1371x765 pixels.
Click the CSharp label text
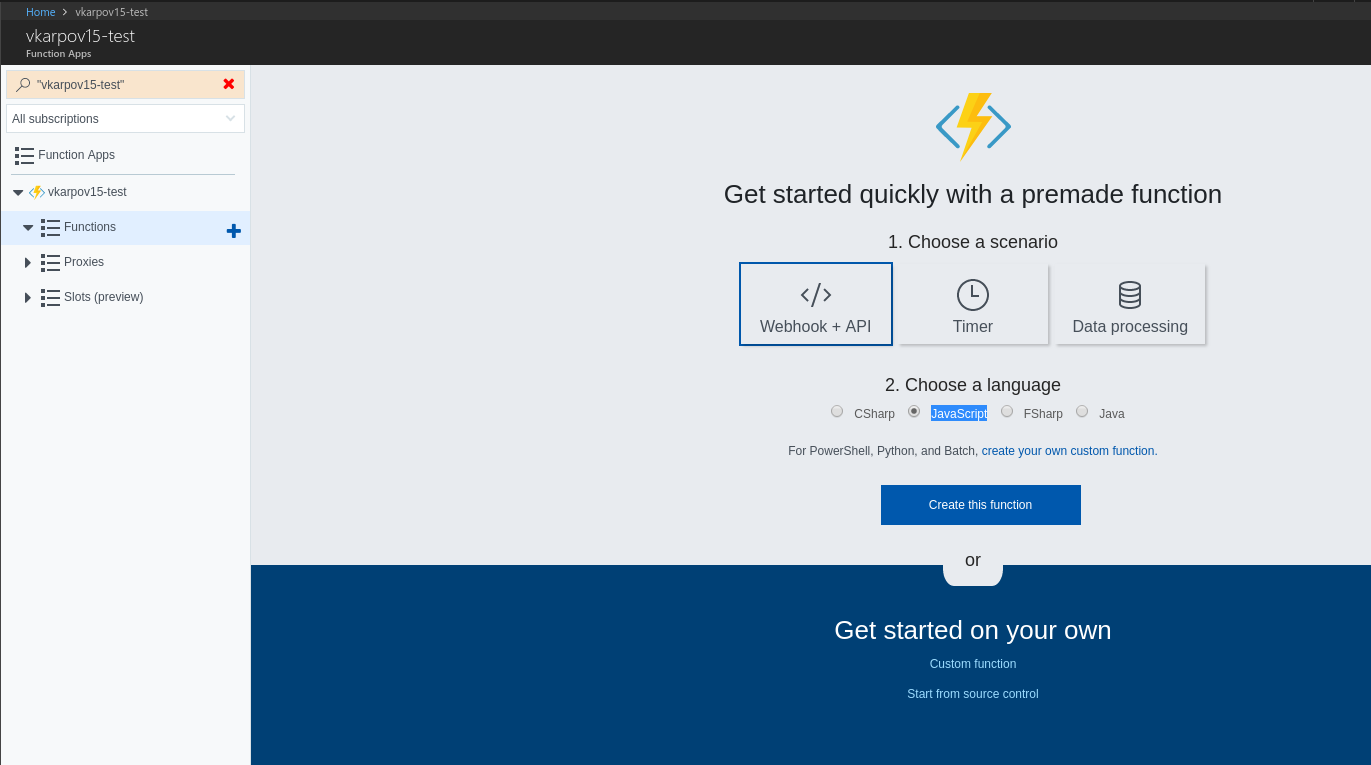pyautogui.click(x=874, y=413)
